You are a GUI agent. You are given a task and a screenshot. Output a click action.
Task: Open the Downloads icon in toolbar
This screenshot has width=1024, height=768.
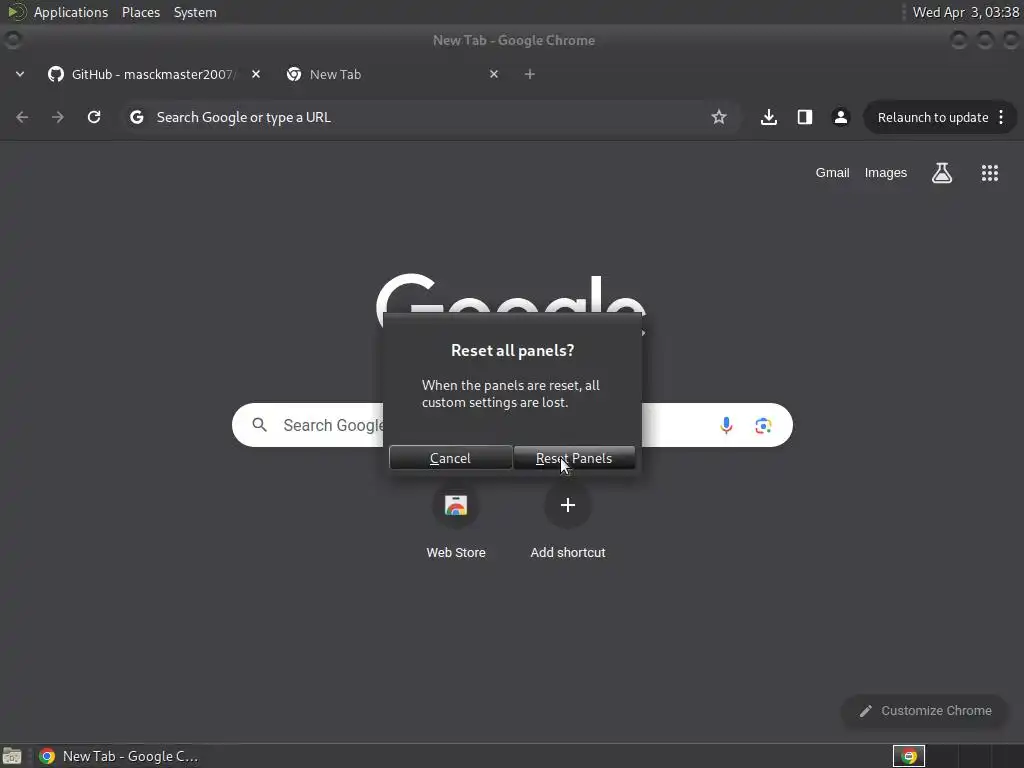769,117
